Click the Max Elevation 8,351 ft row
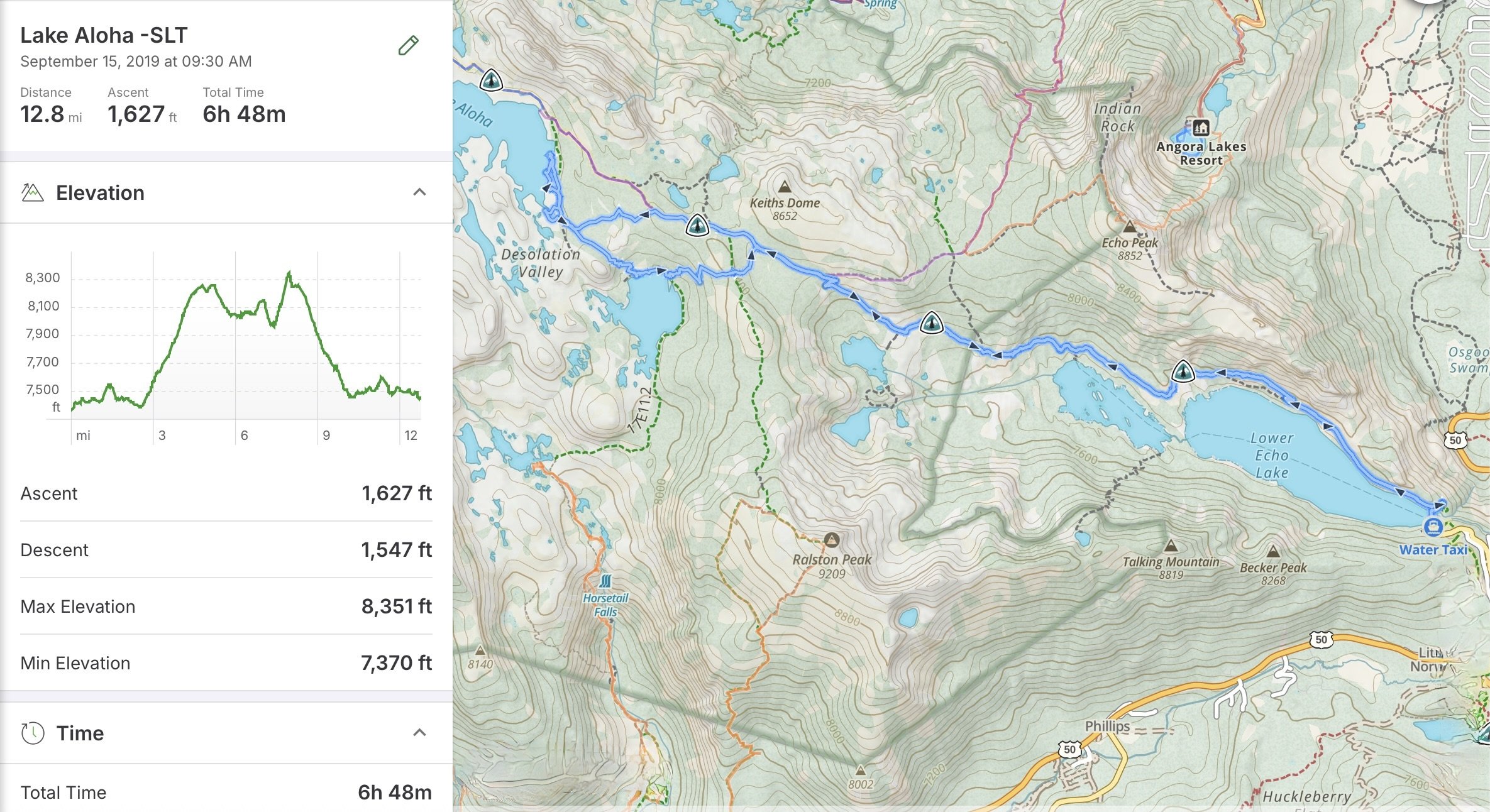 pyautogui.click(x=226, y=606)
